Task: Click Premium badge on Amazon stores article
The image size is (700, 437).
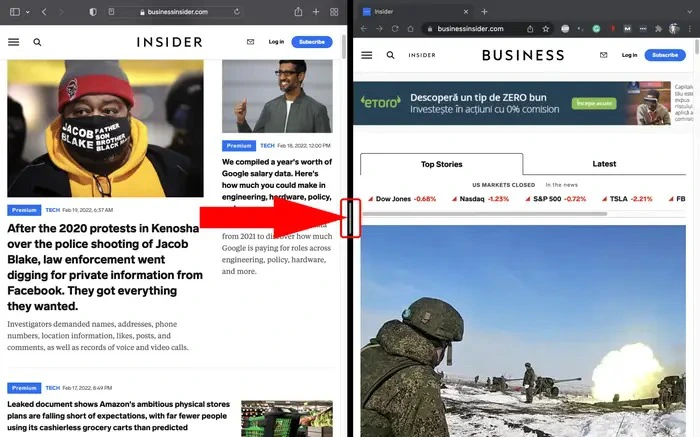Action: pyautogui.click(x=24, y=388)
